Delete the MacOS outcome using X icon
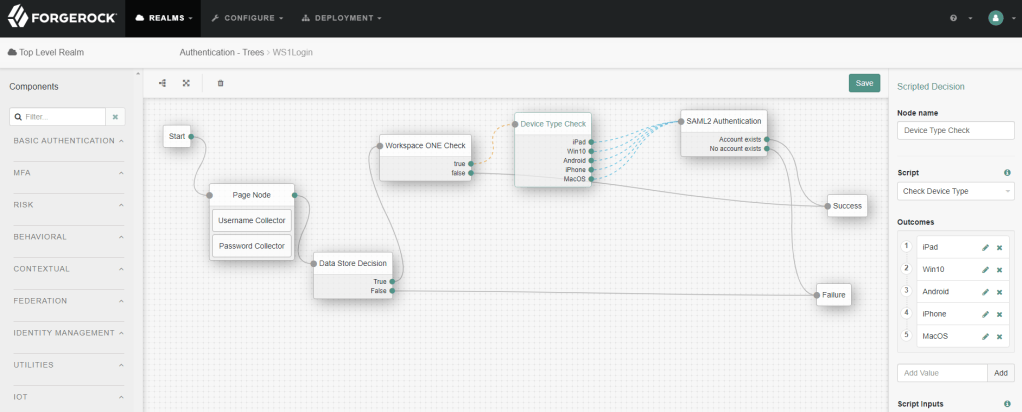 tap(999, 336)
